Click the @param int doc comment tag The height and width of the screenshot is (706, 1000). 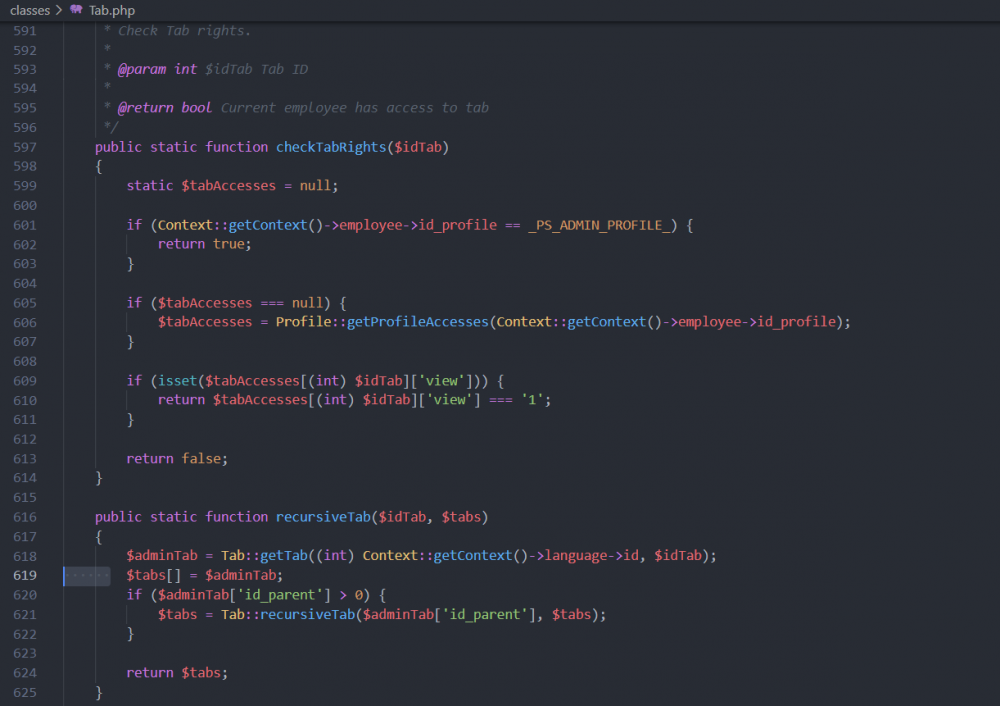point(158,69)
